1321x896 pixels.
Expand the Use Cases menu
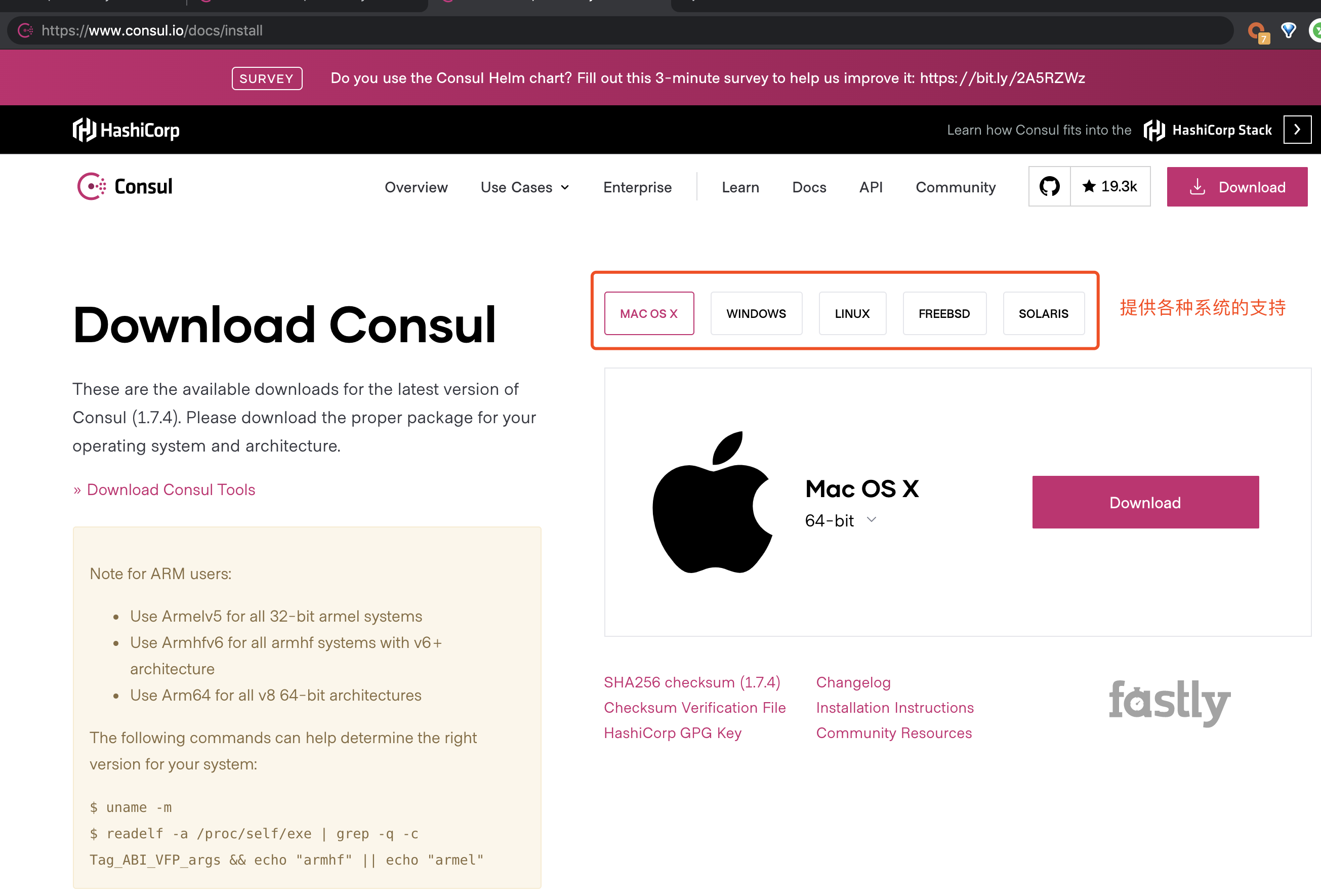click(x=525, y=187)
